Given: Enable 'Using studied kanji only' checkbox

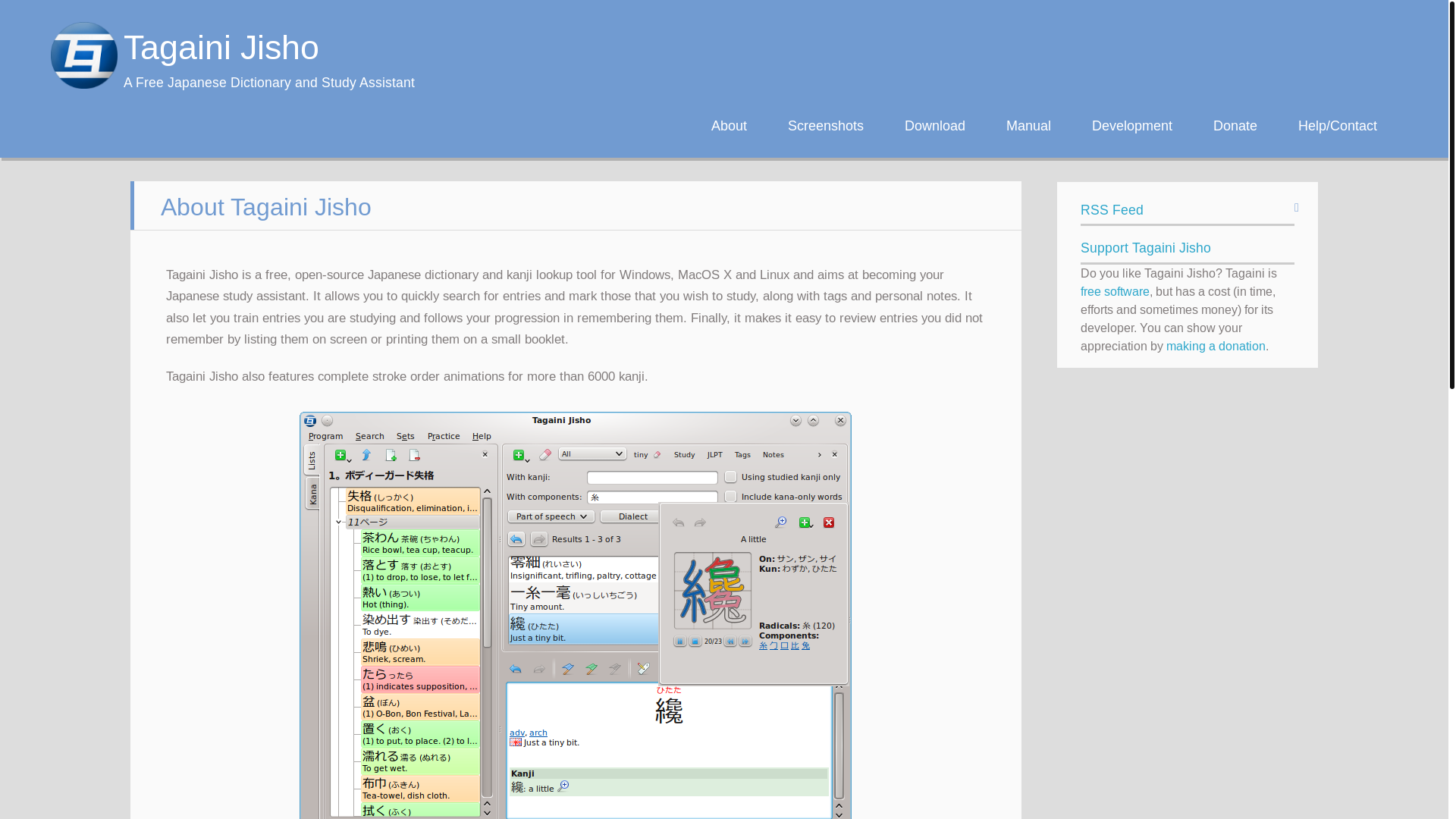Looking at the screenshot, I should tap(731, 477).
